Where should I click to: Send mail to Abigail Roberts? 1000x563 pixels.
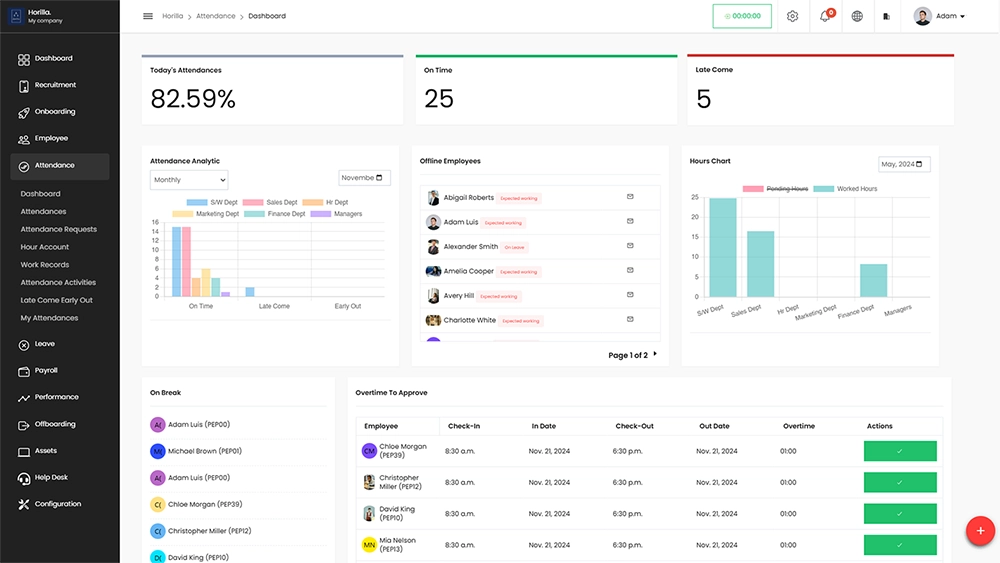(x=630, y=197)
